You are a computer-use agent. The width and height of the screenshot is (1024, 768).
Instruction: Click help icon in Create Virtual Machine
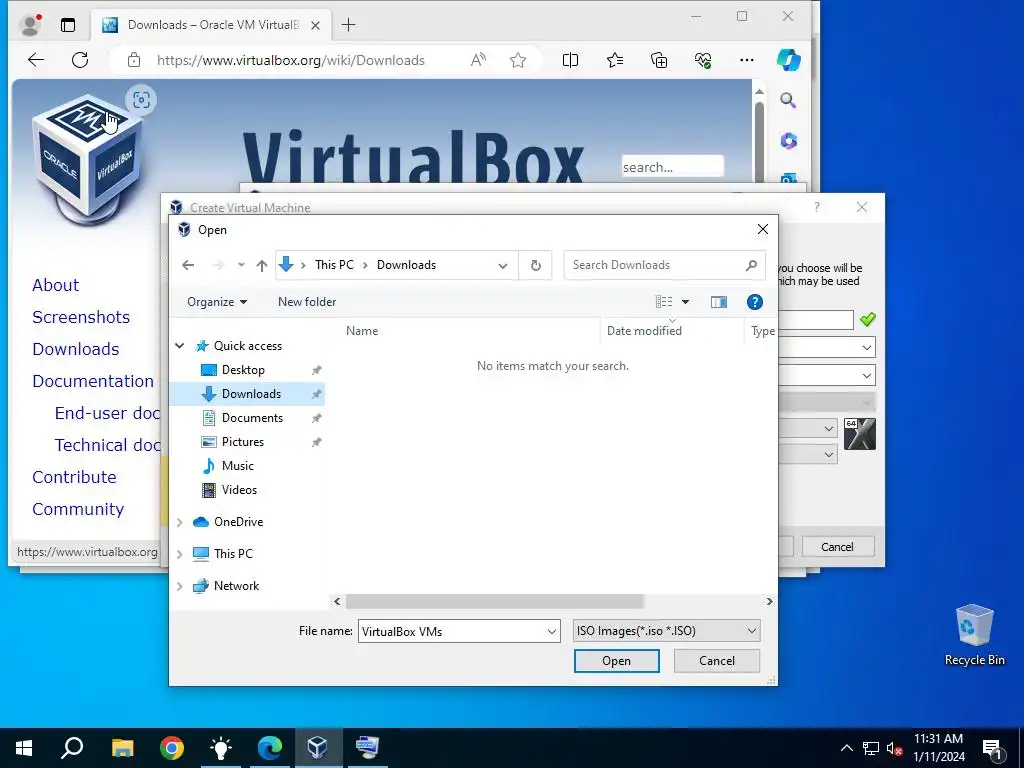(816, 207)
